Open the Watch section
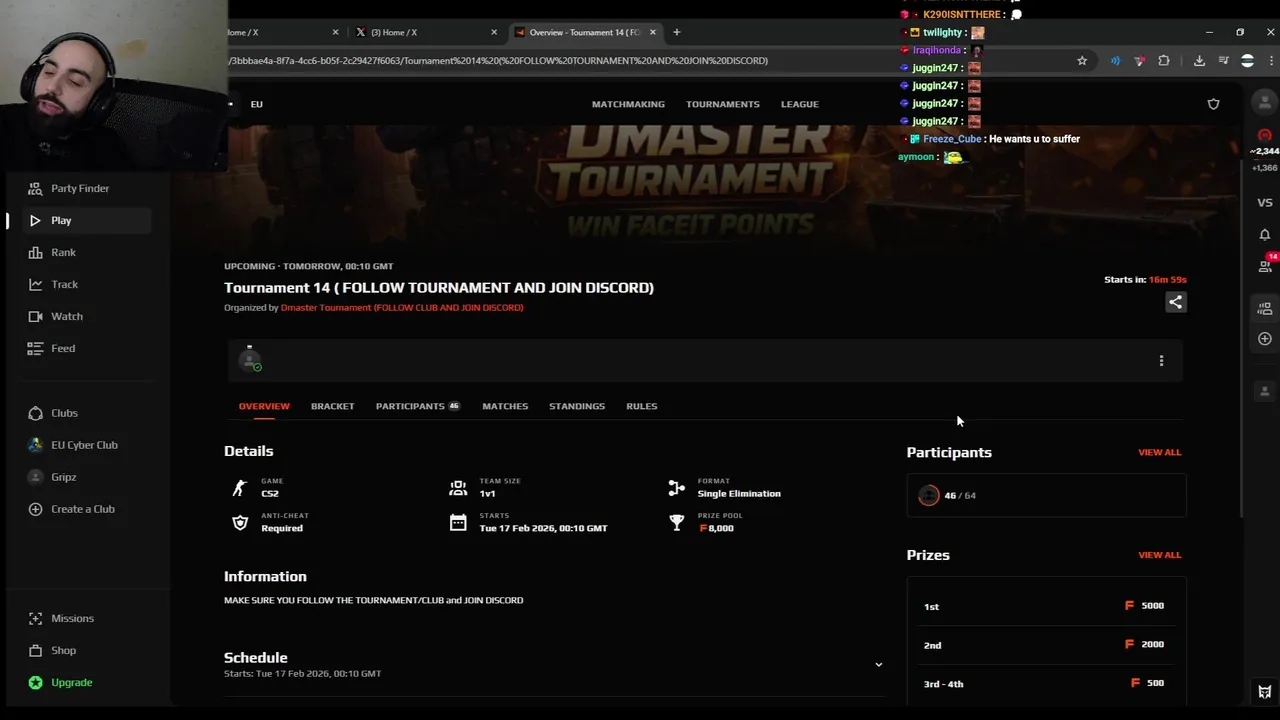 click(x=66, y=316)
